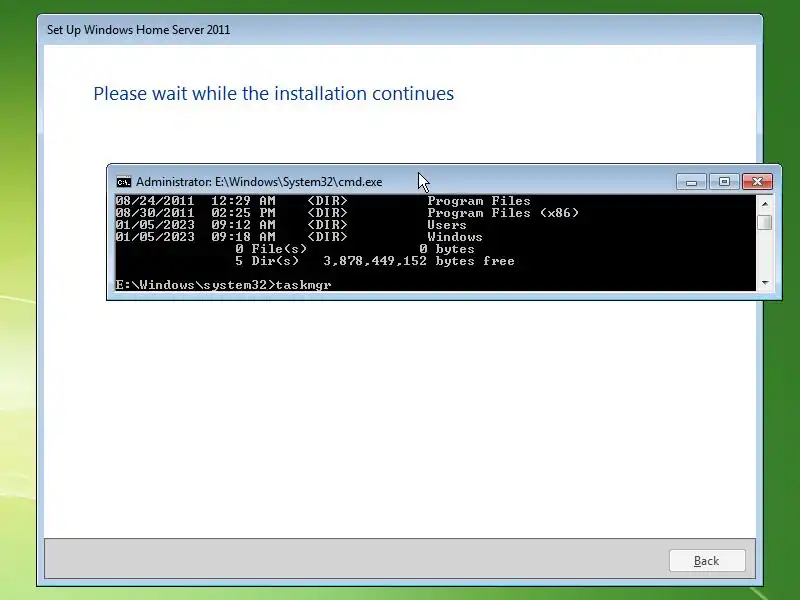Click the '3,878,449,152 bytes free' text
The width and height of the screenshot is (800, 600).
coord(419,261)
